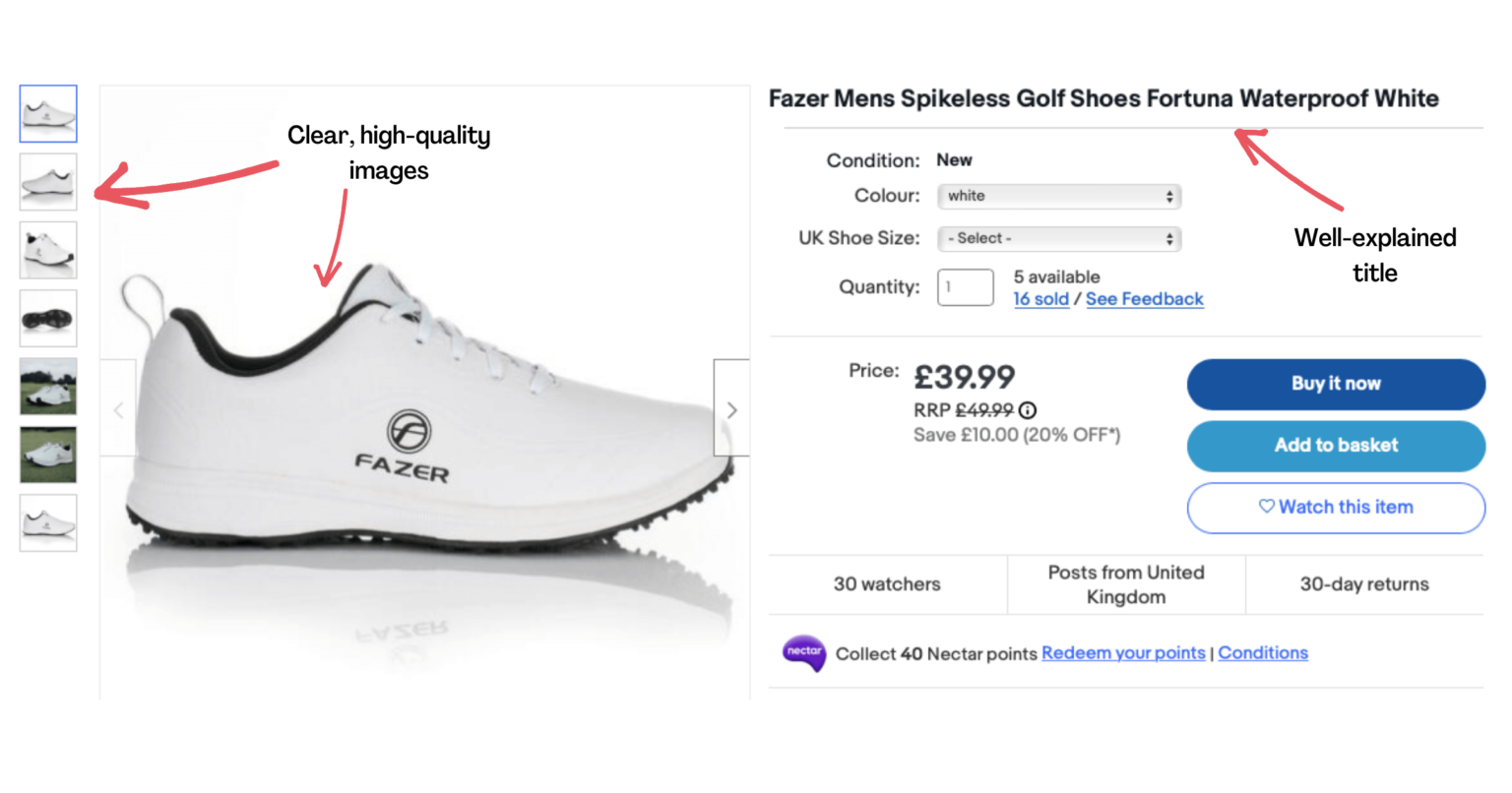
Task: Open the See Feedback link
Action: coord(1145,299)
